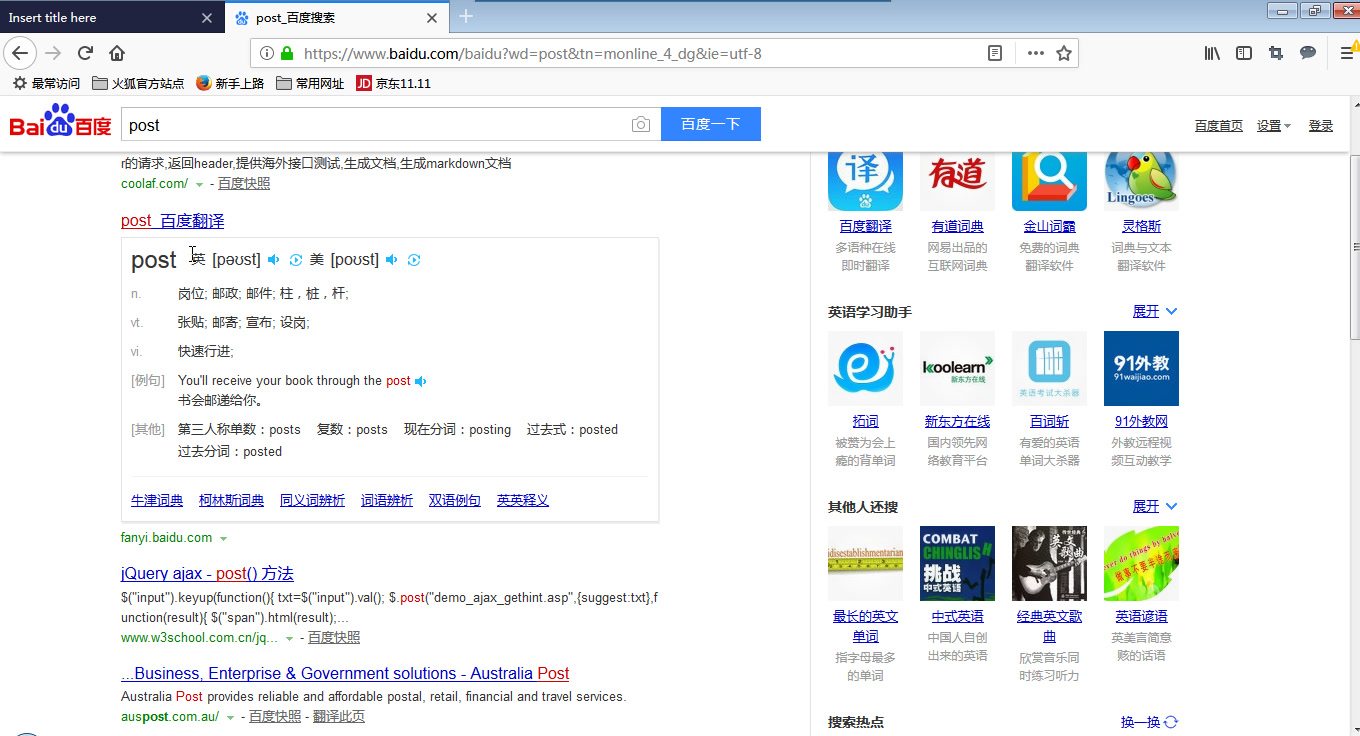The height and width of the screenshot is (736, 1360).
Task: Open the browser home page icon
Action: 117,53
